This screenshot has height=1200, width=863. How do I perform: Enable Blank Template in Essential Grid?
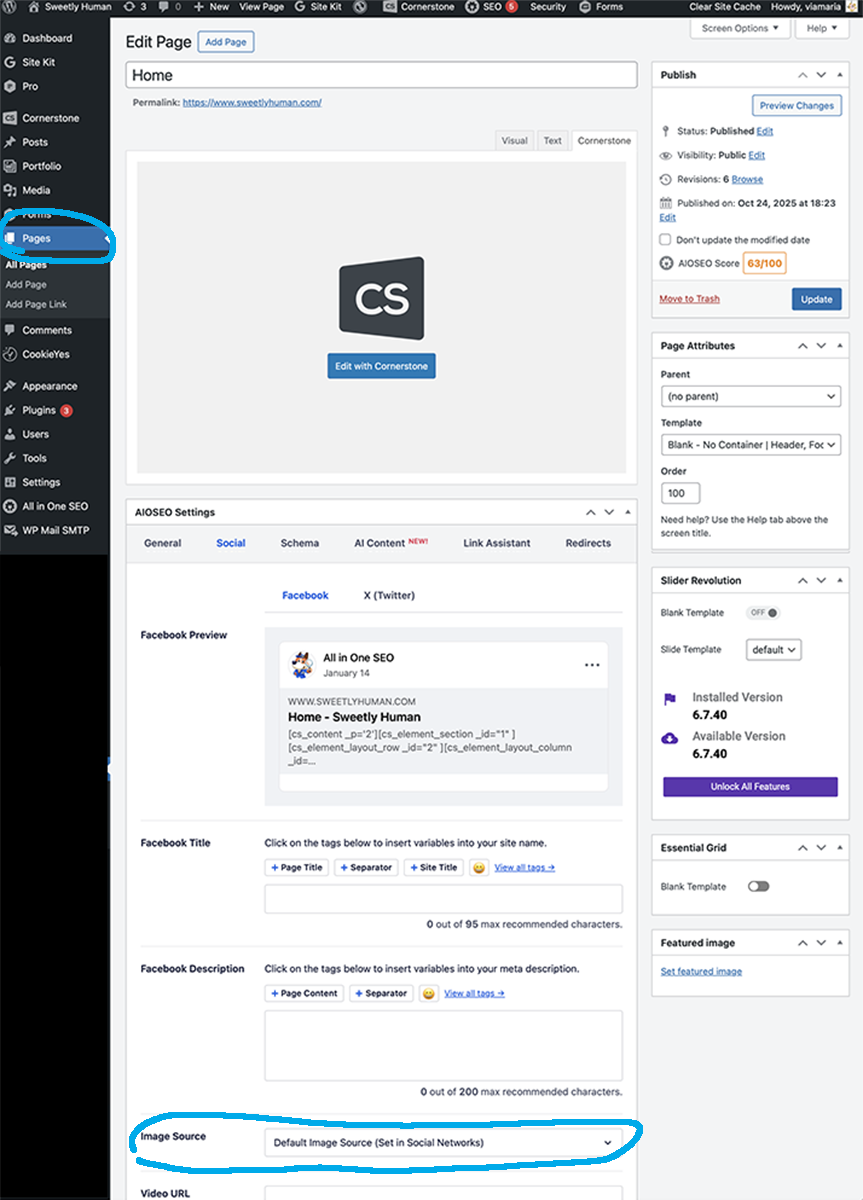coord(758,886)
